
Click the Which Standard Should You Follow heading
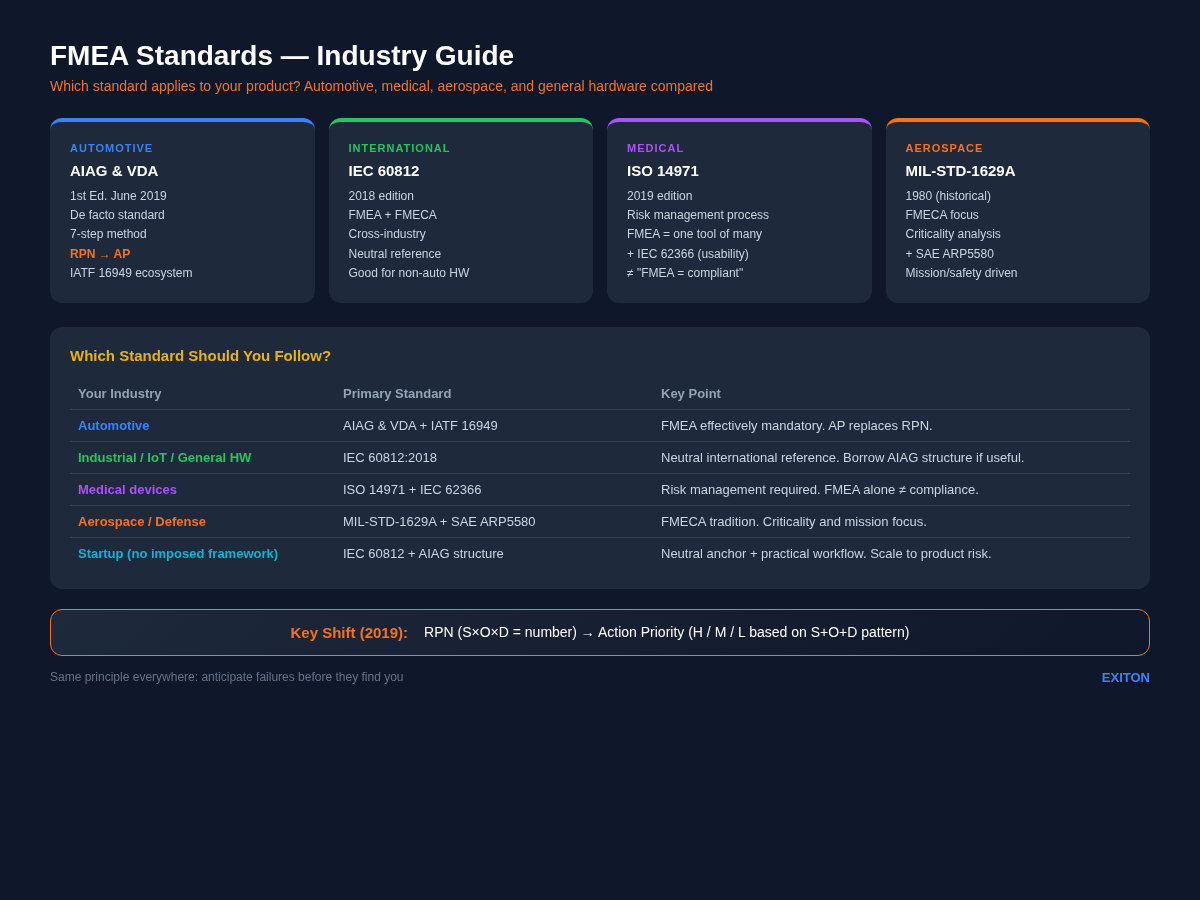coord(200,355)
